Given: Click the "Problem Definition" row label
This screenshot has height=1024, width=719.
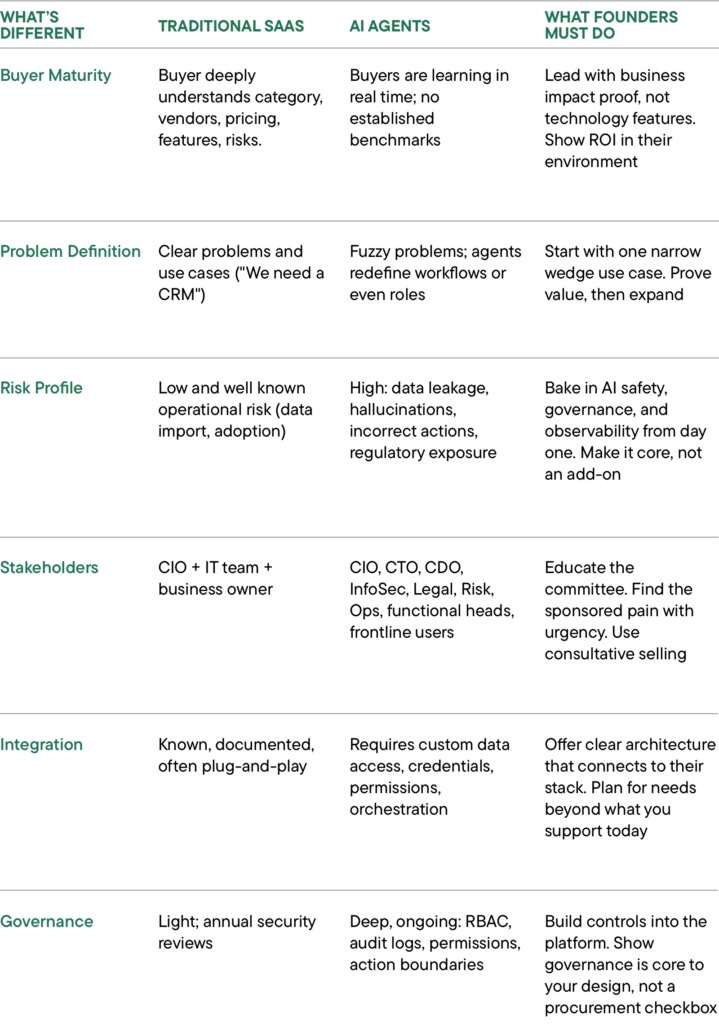Looking at the screenshot, I should point(70,251).
